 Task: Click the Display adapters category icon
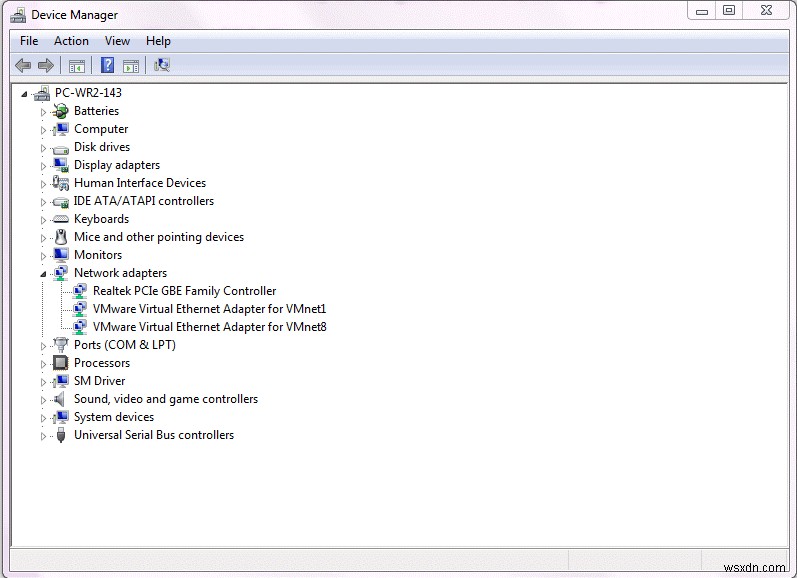coord(60,165)
